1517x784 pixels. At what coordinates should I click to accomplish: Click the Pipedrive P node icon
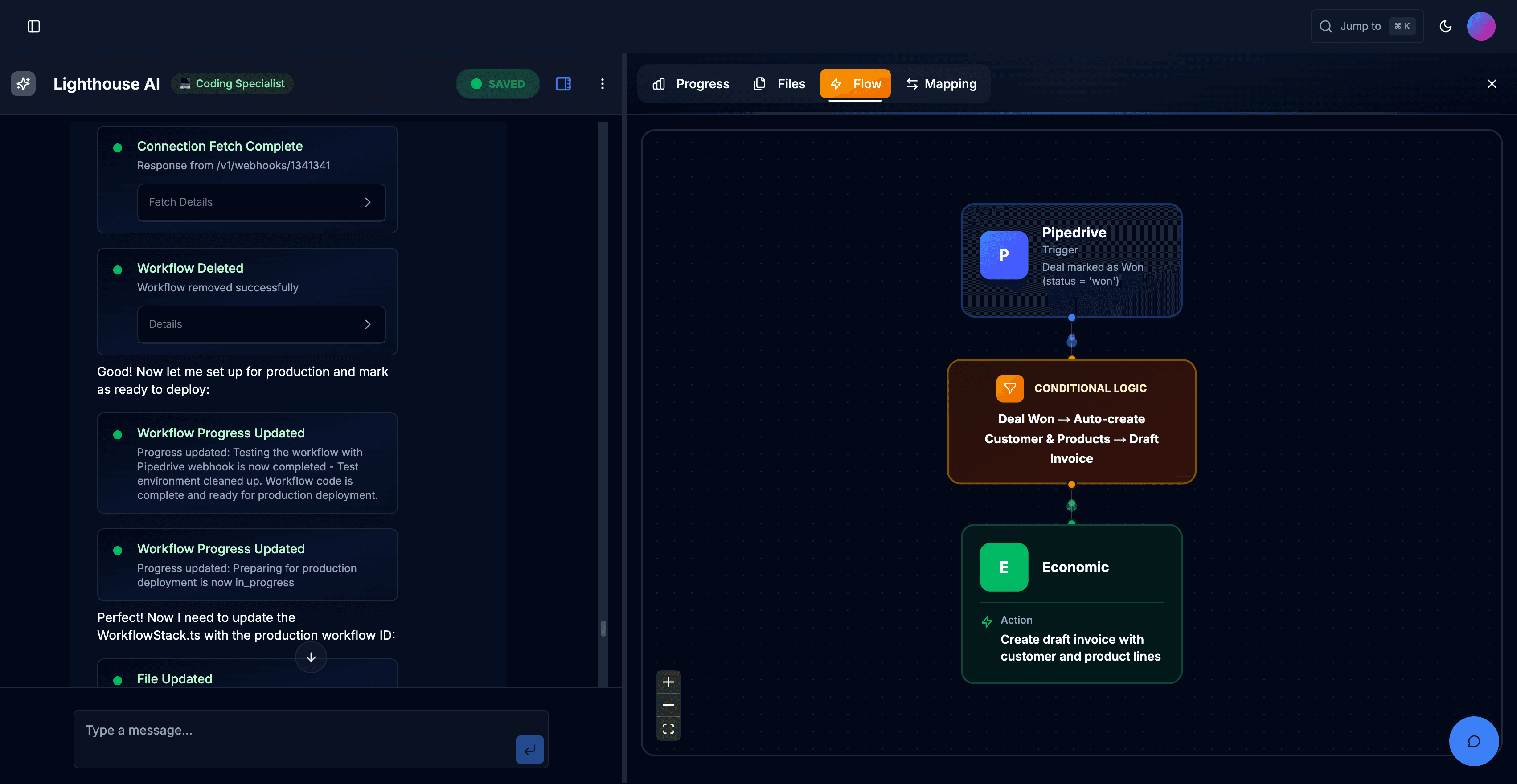pos(1004,255)
